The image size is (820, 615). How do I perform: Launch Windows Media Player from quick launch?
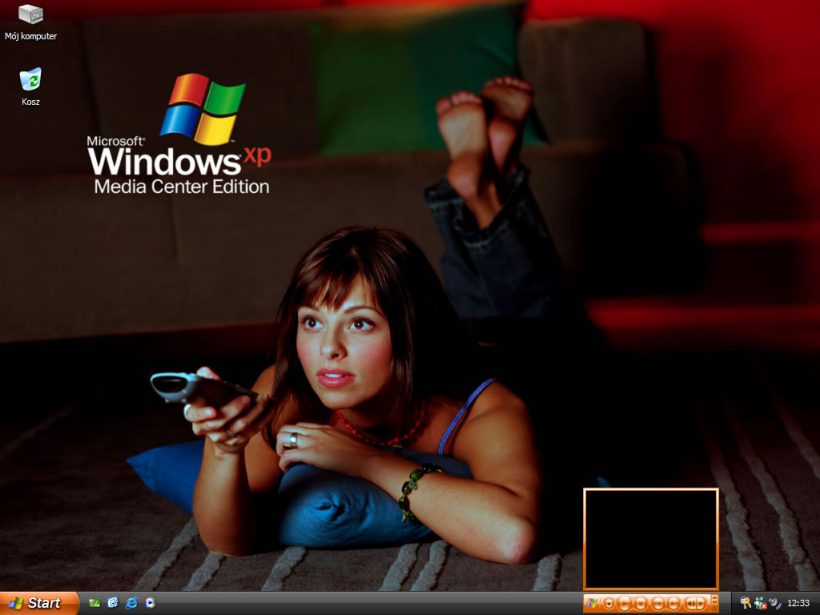pos(150,603)
